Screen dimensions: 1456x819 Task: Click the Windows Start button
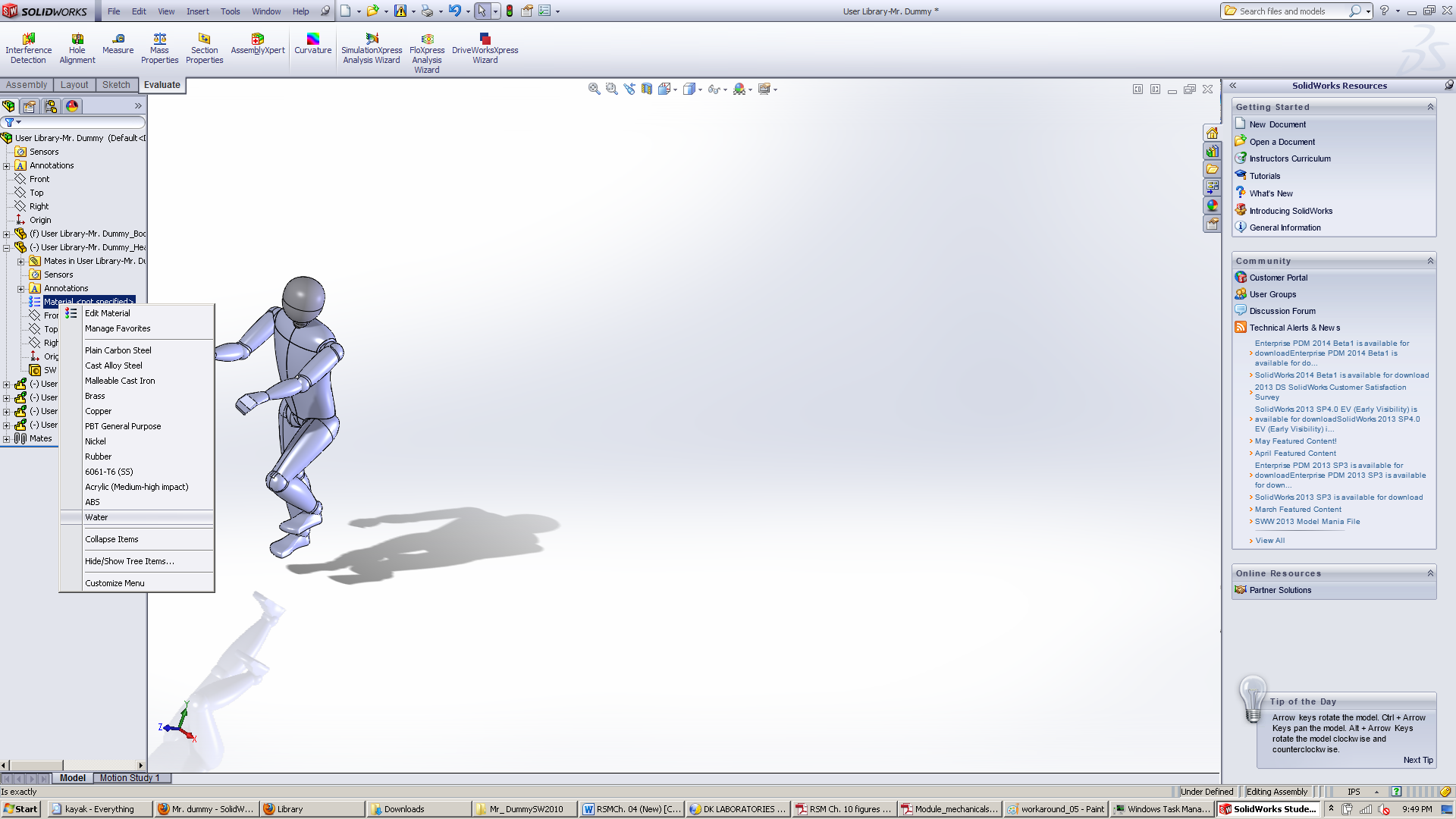(20, 809)
